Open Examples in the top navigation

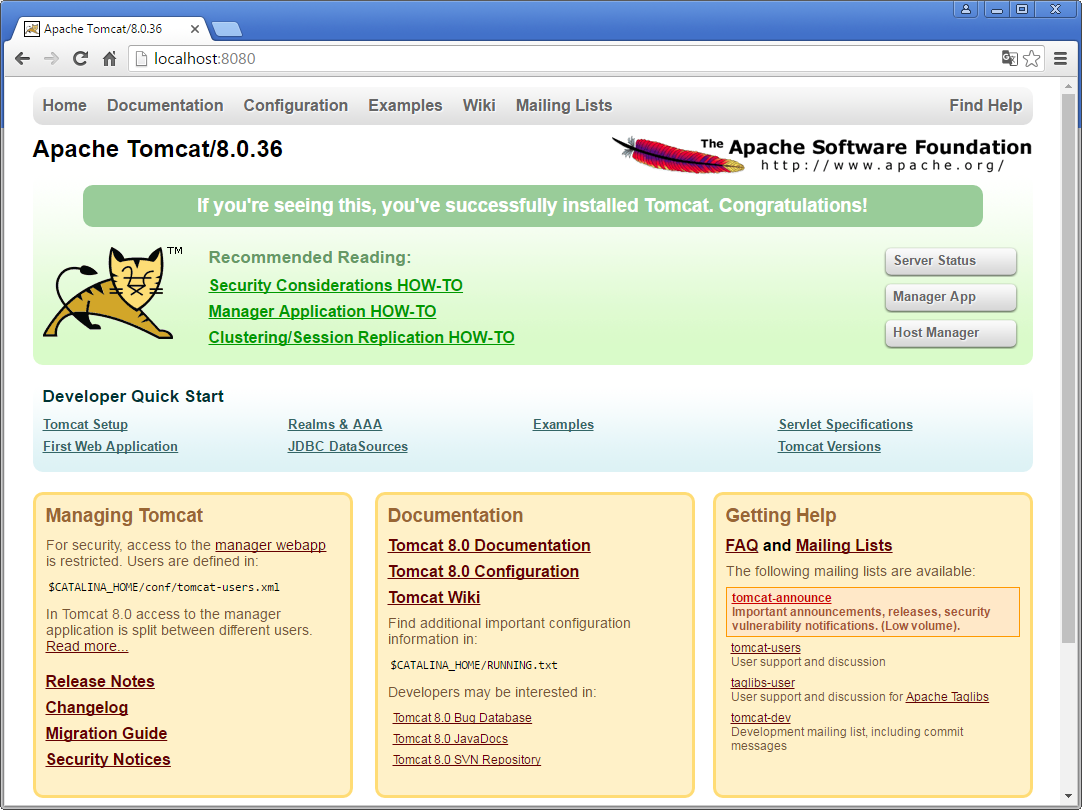pos(405,106)
